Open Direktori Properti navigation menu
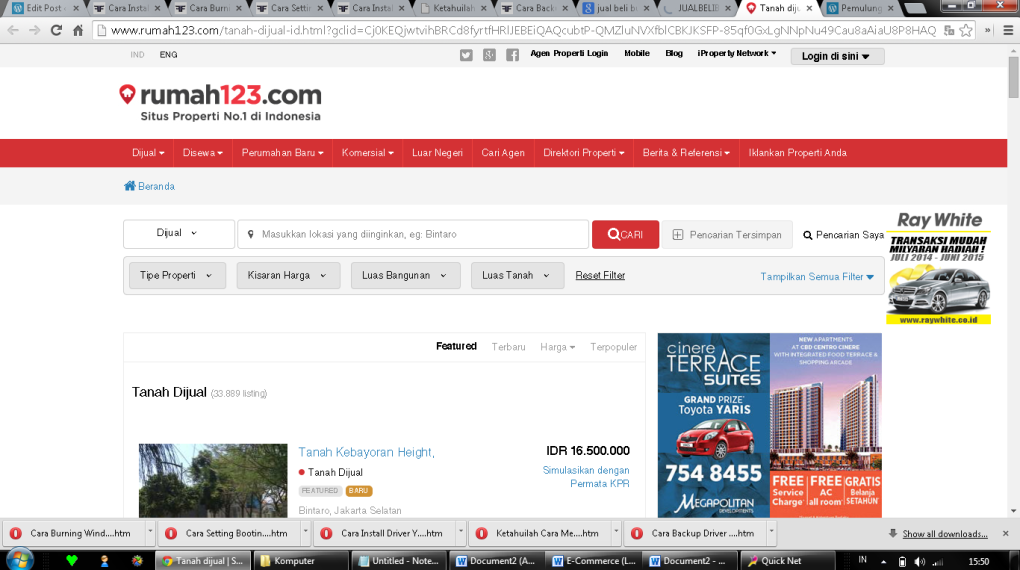The width and height of the screenshot is (1020, 570). (584, 153)
